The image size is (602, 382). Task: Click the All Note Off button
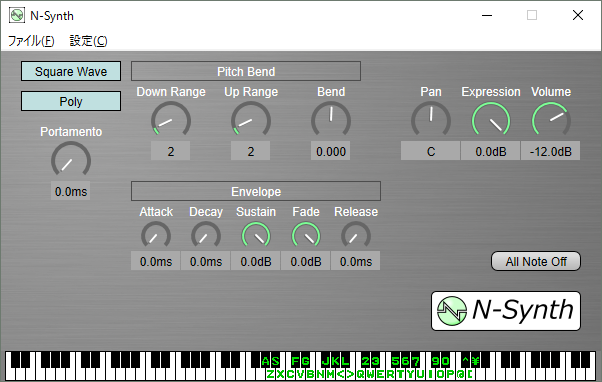536,261
